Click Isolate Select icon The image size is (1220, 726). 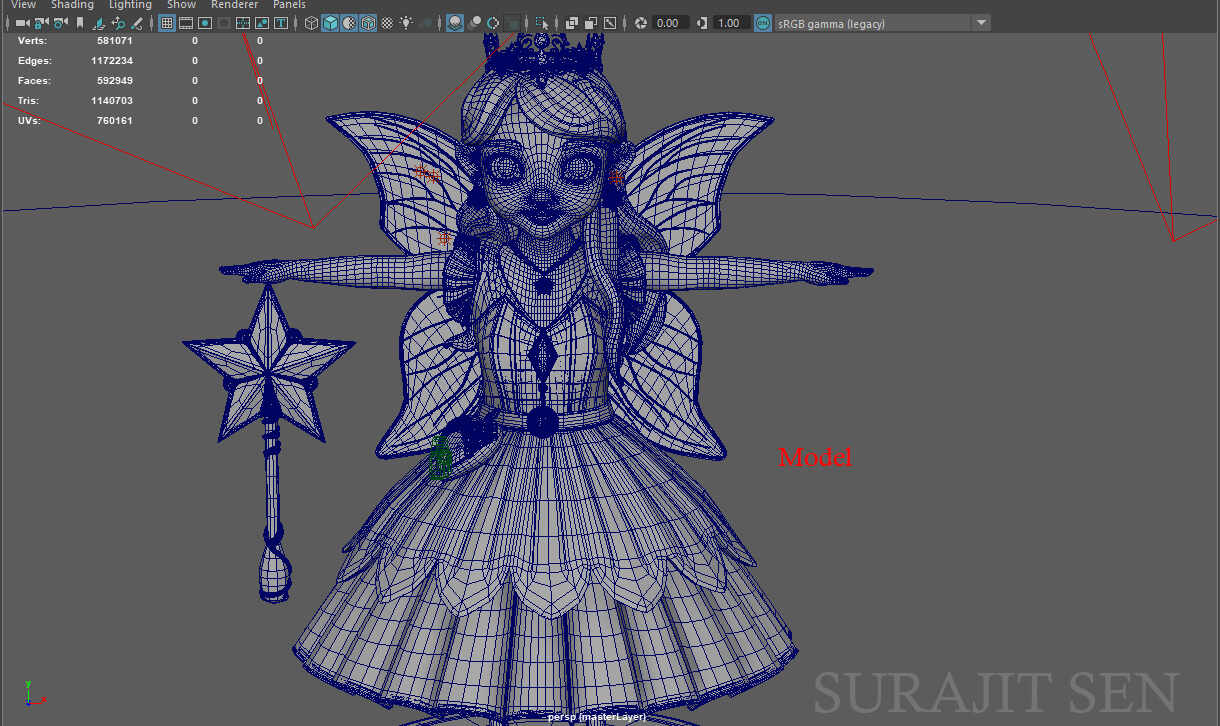tap(541, 22)
